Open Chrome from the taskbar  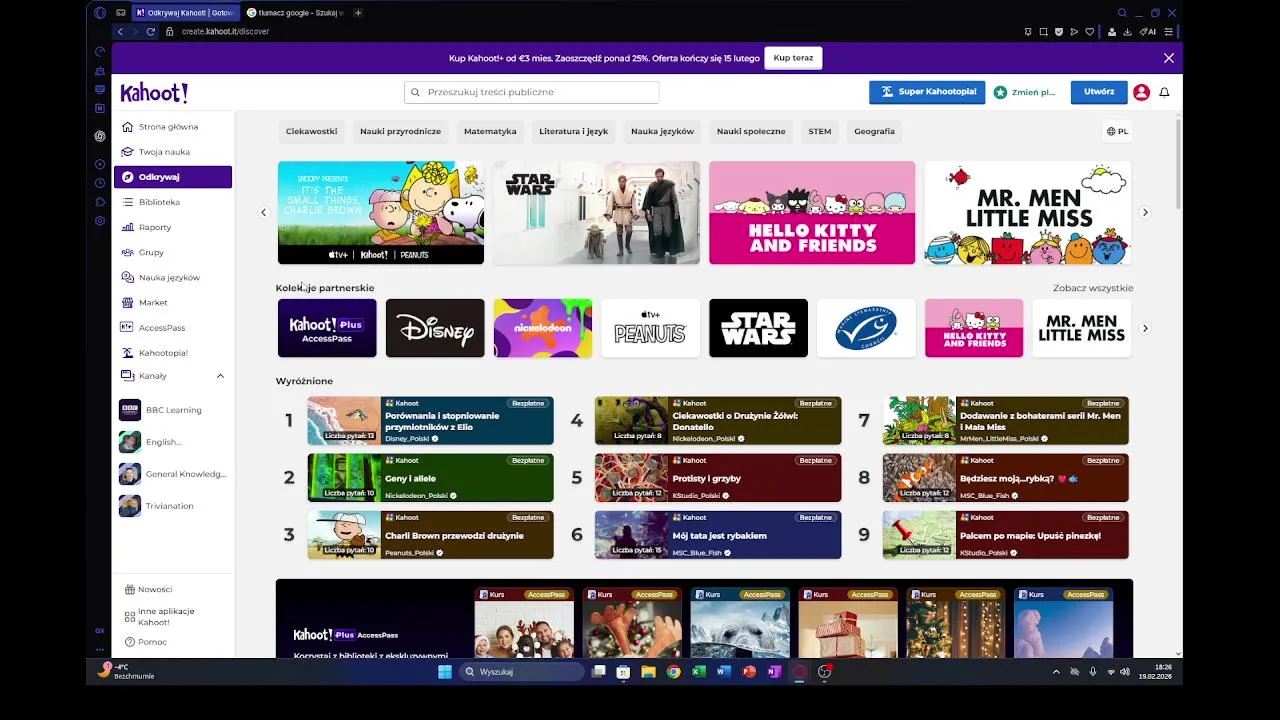[674, 672]
